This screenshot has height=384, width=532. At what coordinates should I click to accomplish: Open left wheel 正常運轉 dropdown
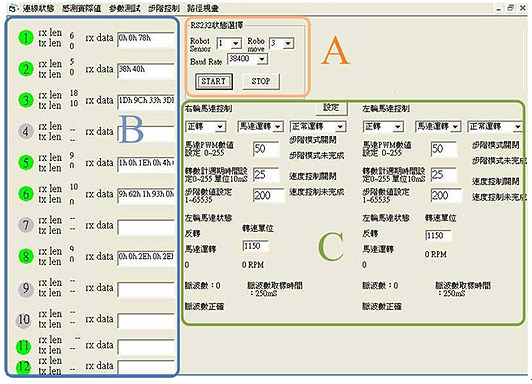click(x=495, y=127)
